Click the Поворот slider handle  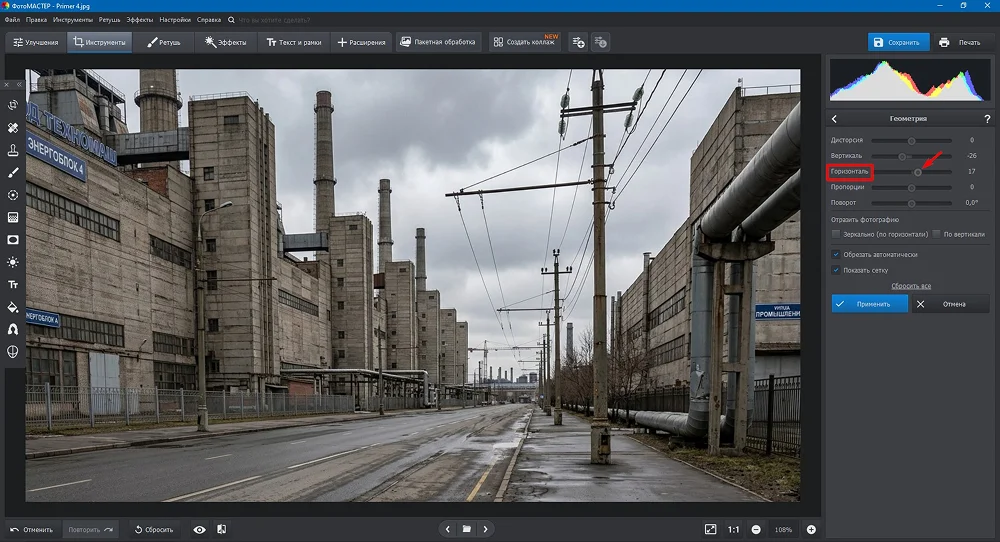click(911, 203)
